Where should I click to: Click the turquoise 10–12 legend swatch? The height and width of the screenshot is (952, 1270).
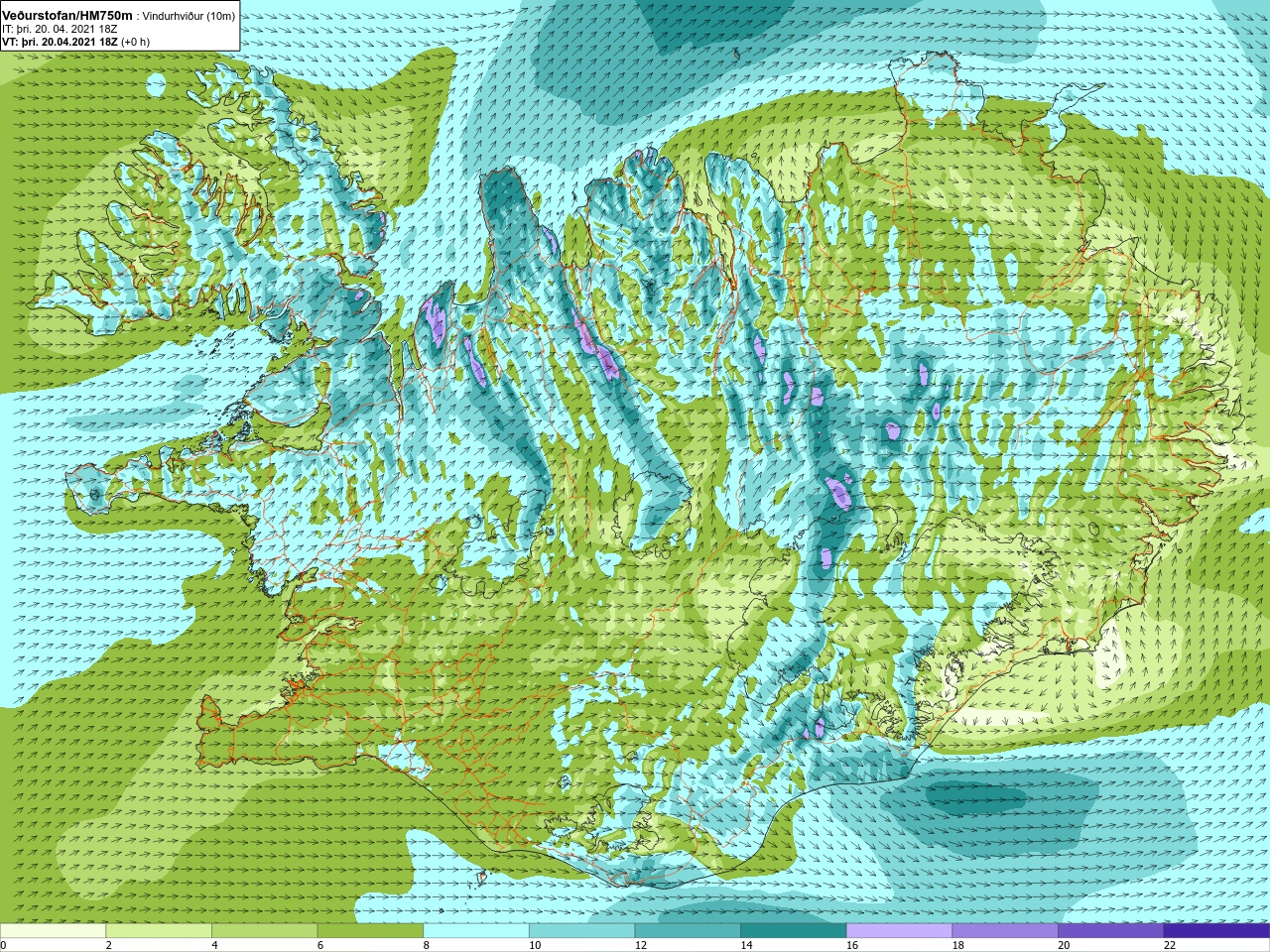[581, 931]
